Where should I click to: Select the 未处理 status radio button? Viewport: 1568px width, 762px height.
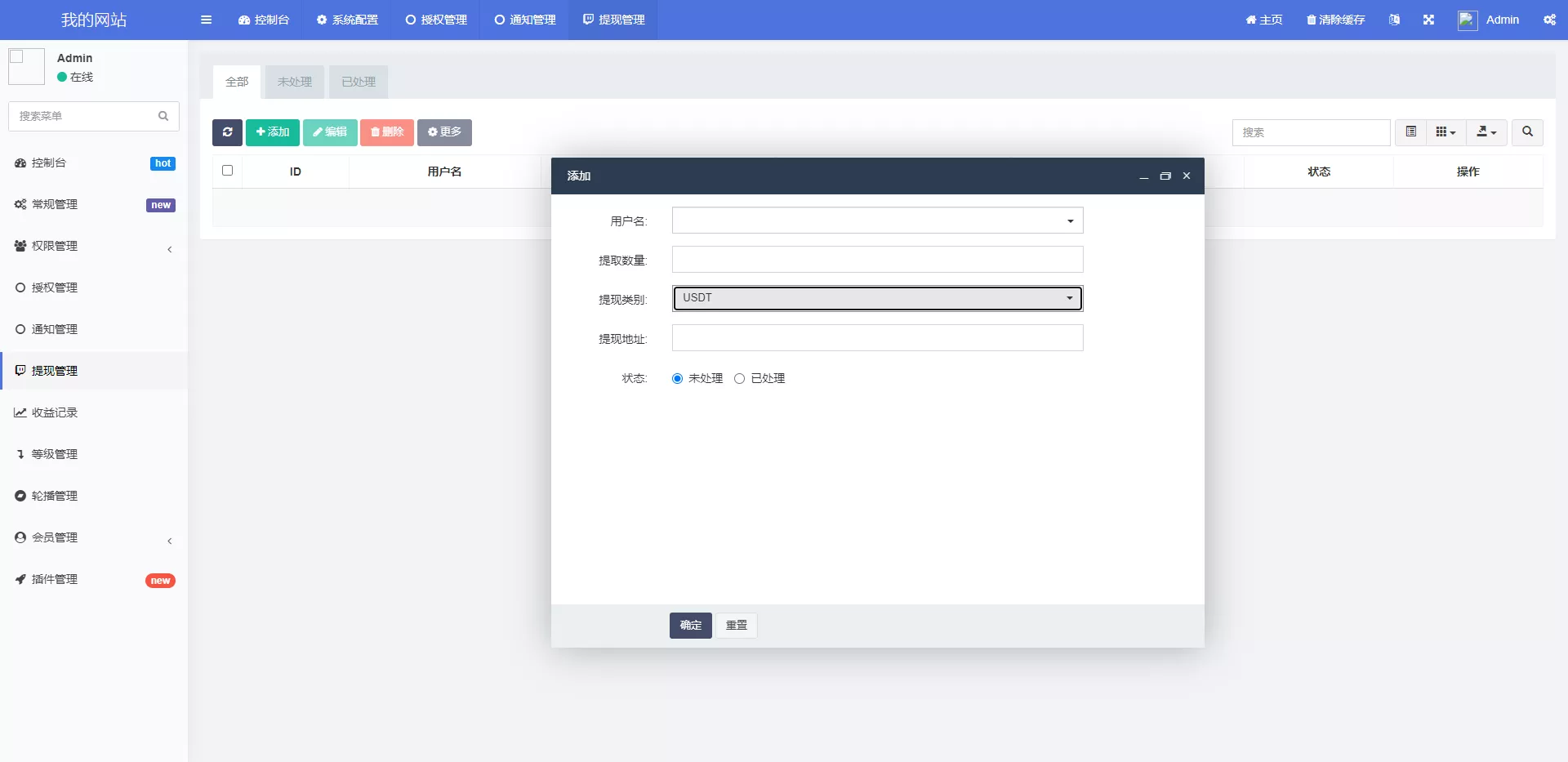tap(677, 378)
